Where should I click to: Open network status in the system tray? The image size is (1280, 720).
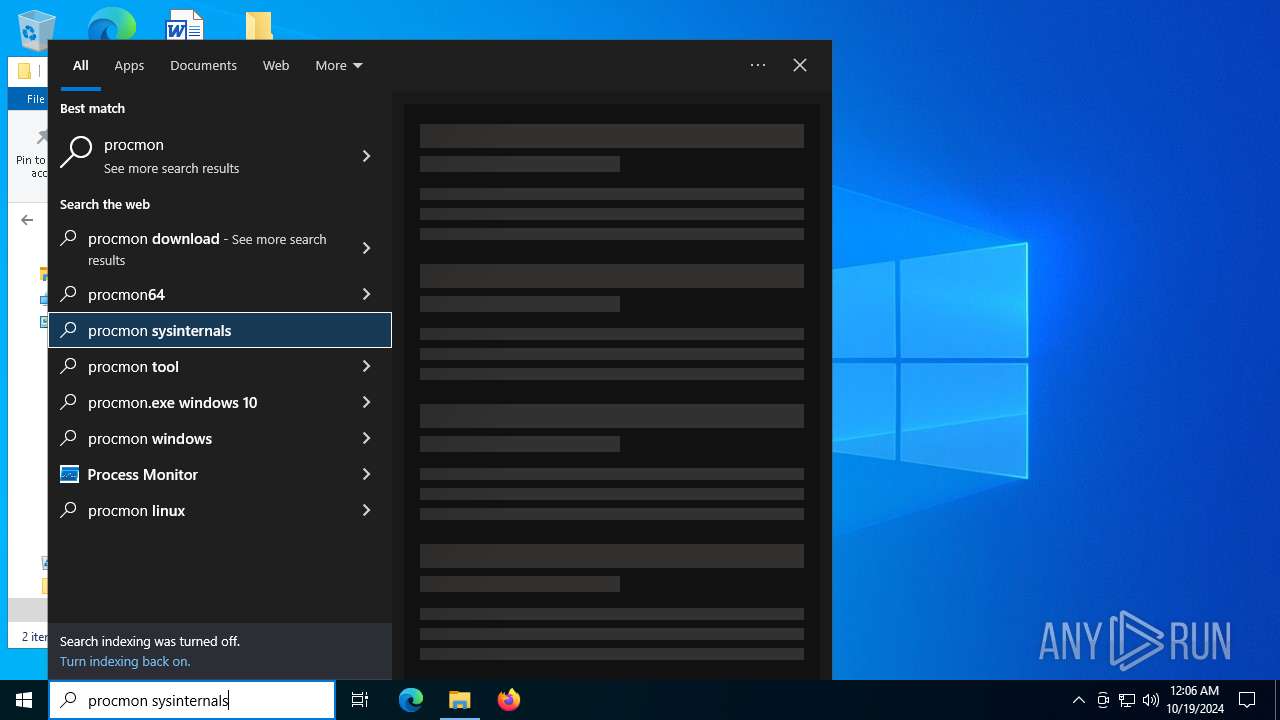coord(1127,700)
